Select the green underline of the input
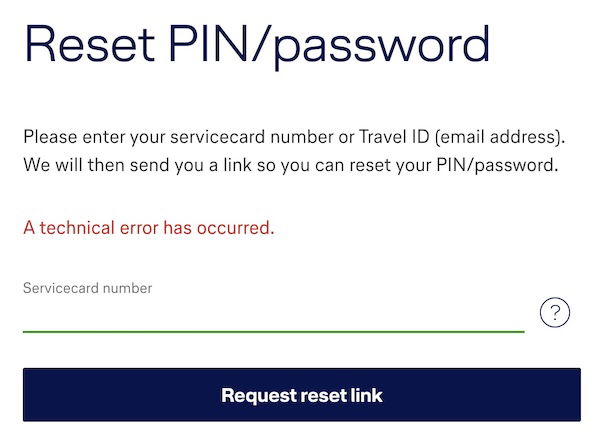 tap(273, 329)
